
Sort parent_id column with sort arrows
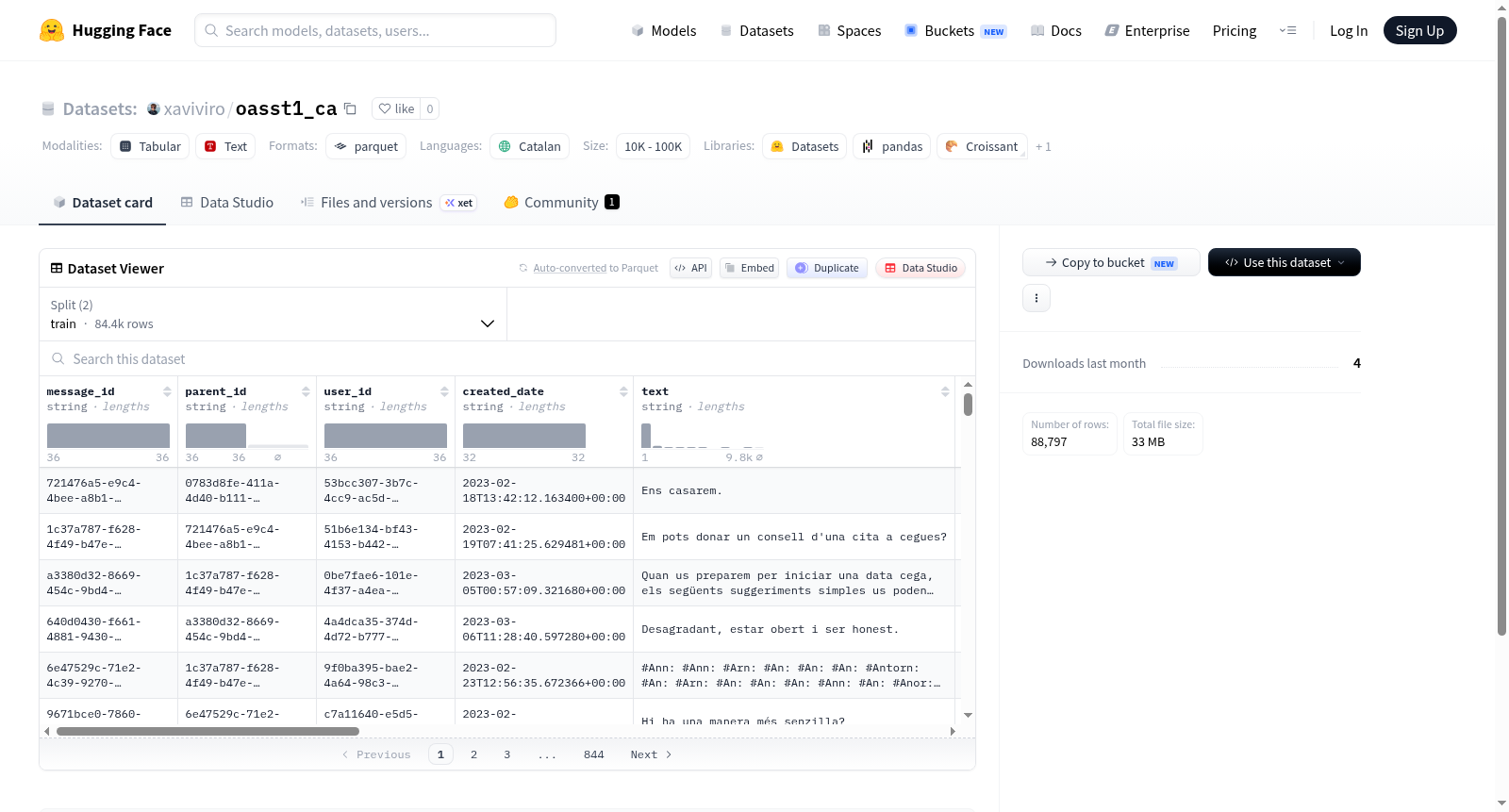306,391
